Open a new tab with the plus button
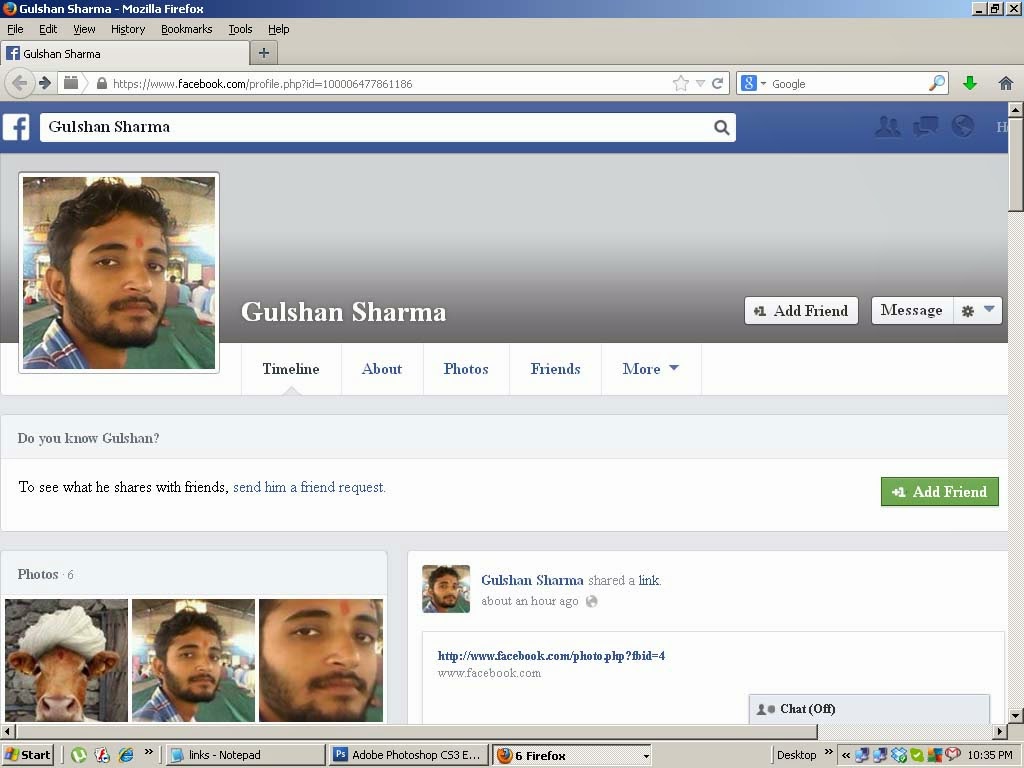The image size is (1024, 768). pyautogui.click(x=264, y=53)
